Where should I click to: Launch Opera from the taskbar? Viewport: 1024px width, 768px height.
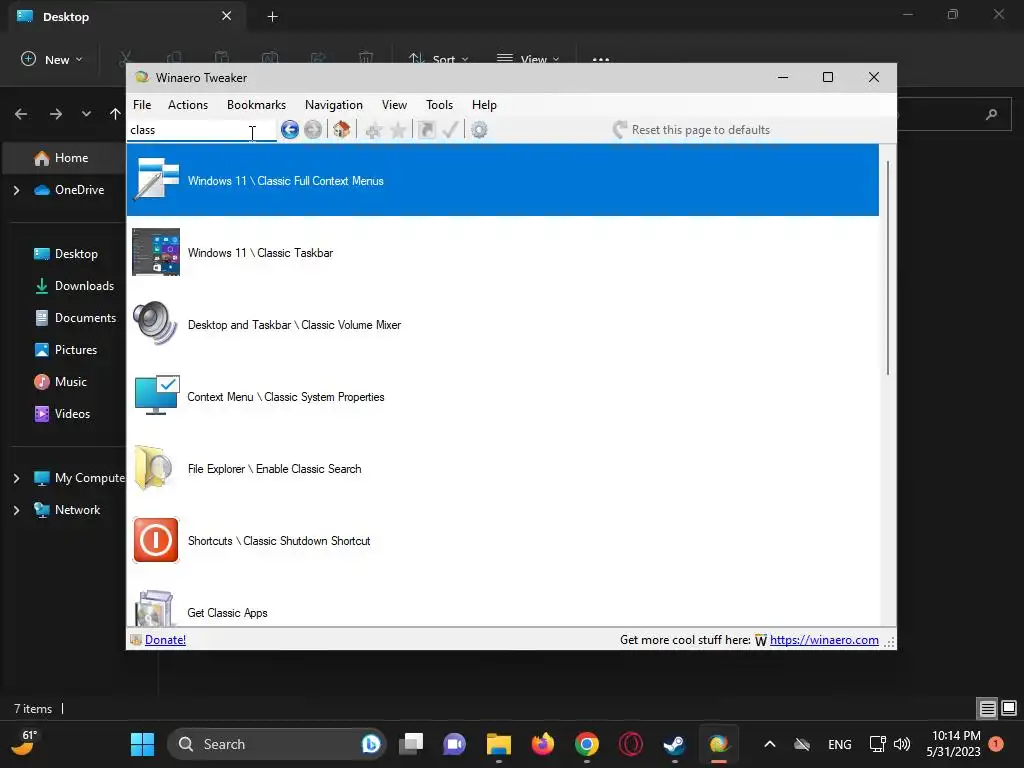click(631, 744)
